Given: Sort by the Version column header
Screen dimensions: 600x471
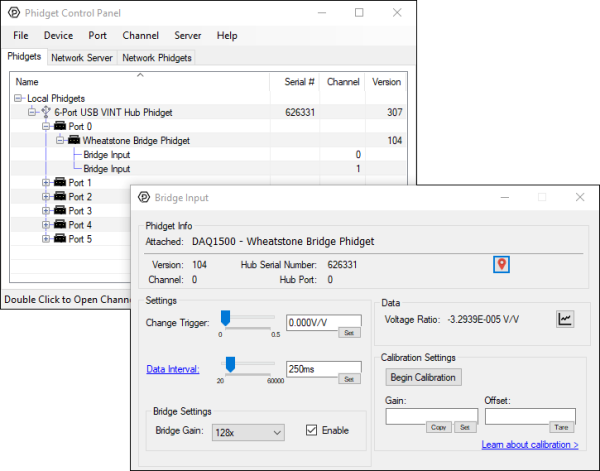Looking at the screenshot, I should coord(386,81).
